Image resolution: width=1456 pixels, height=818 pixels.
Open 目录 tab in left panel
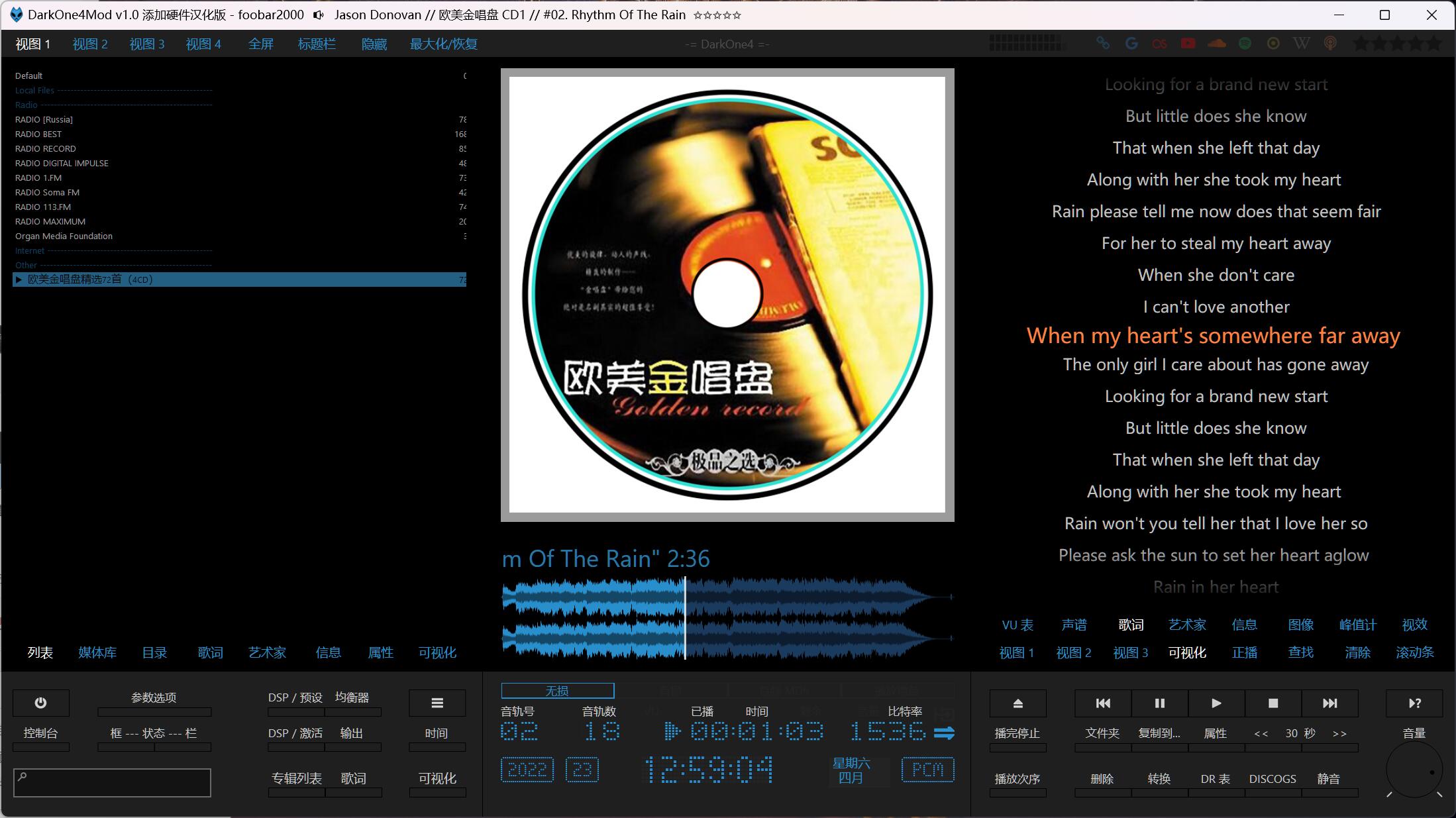154,652
